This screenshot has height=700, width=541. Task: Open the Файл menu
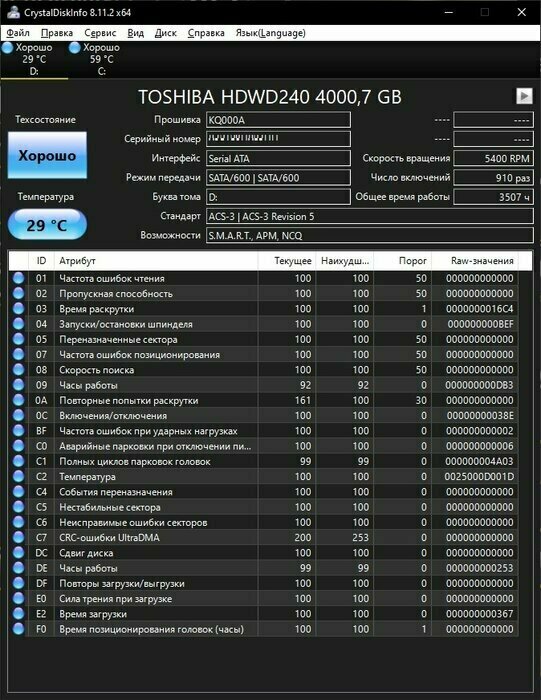(18, 33)
